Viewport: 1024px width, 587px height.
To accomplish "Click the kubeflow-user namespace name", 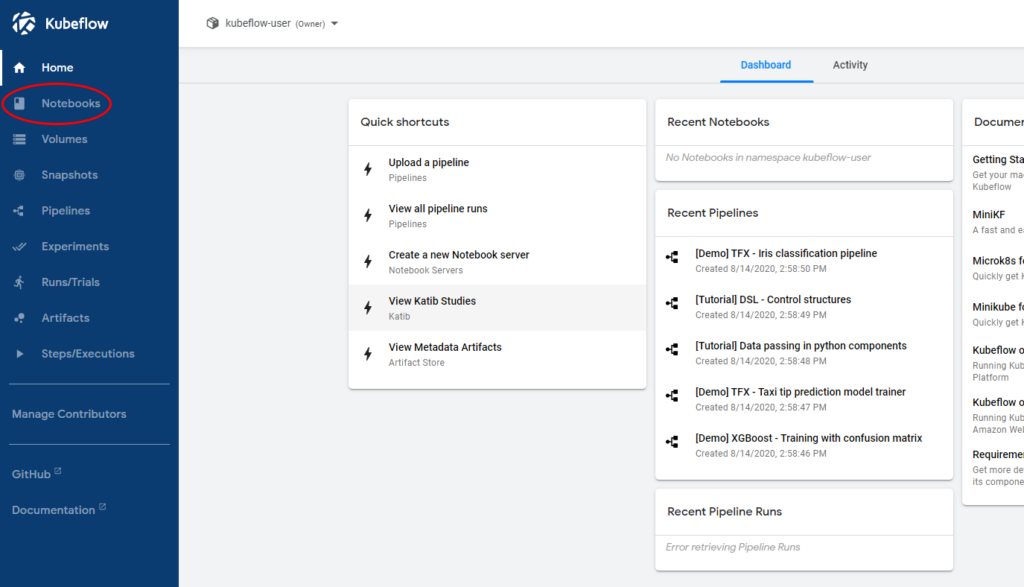I will tap(258, 24).
